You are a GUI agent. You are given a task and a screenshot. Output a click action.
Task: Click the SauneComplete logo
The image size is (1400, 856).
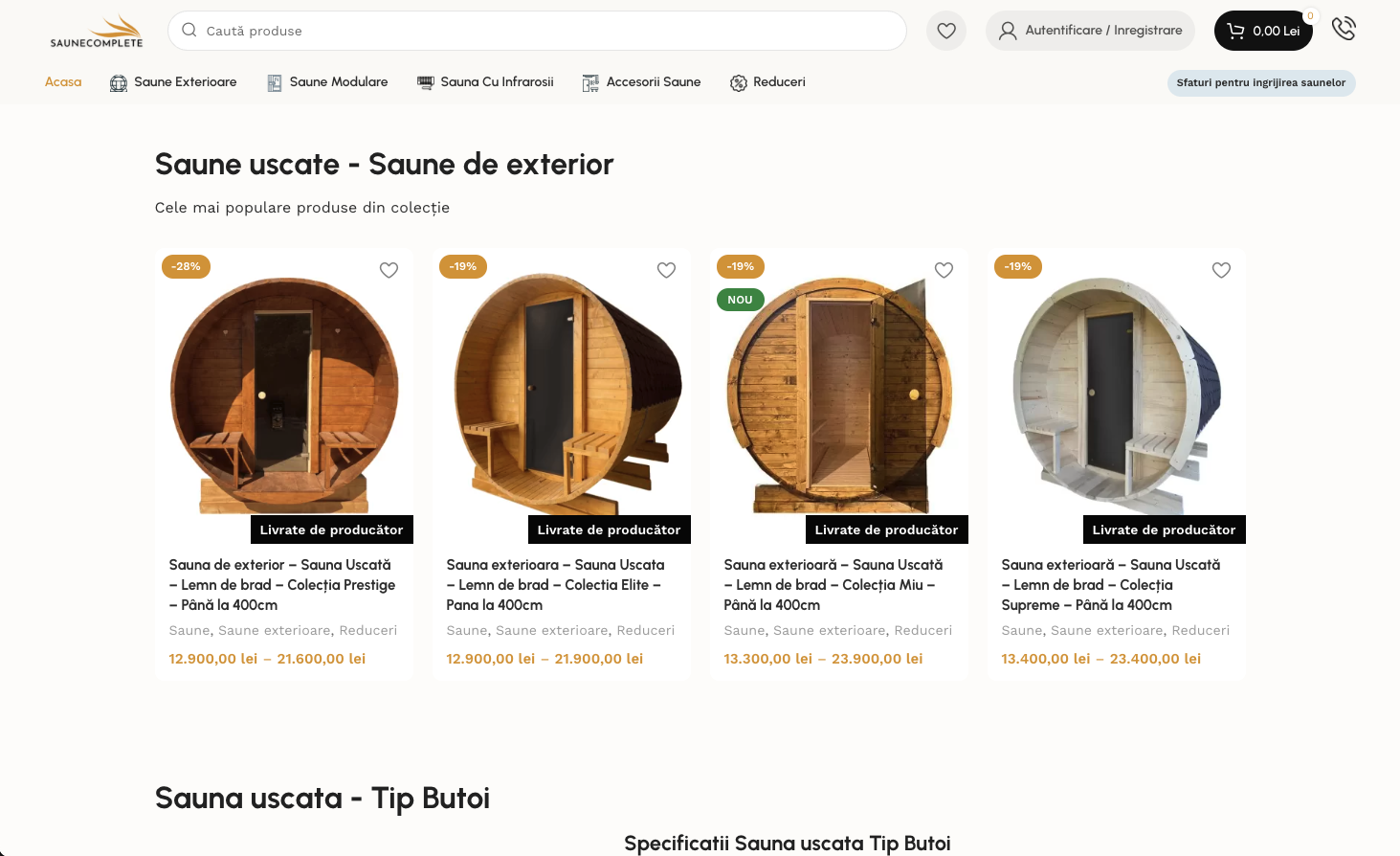click(x=97, y=31)
